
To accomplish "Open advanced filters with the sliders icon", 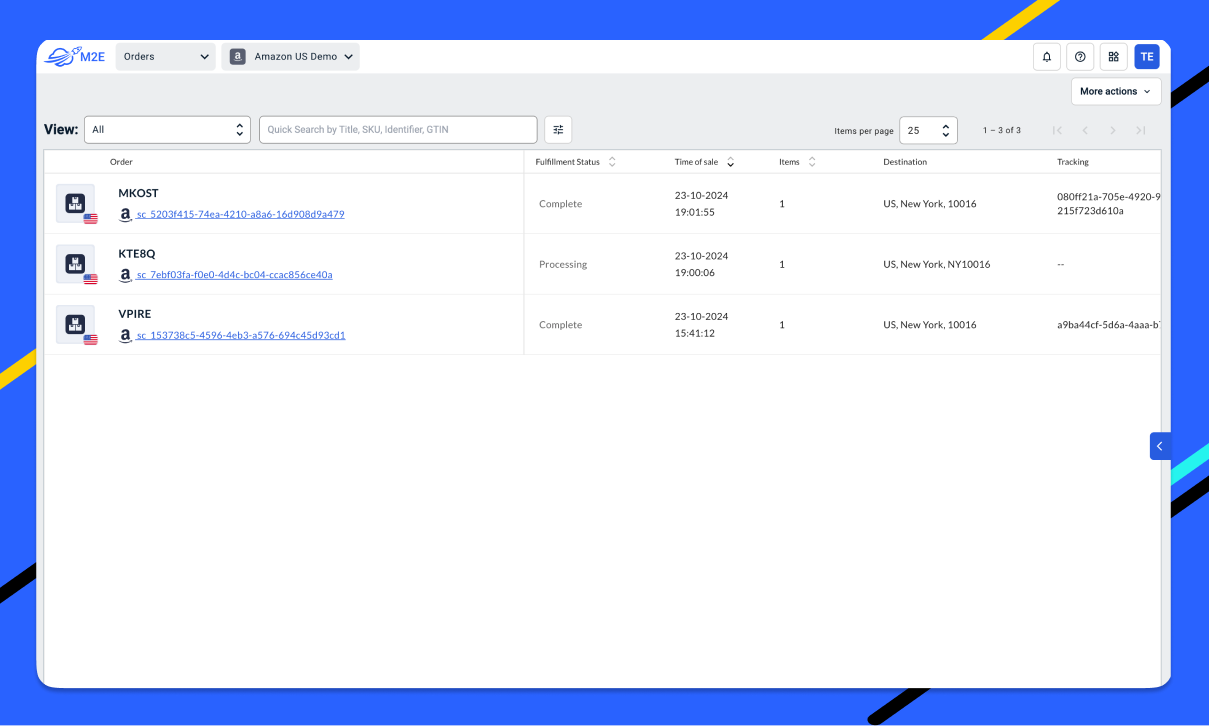I will (558, 129).
